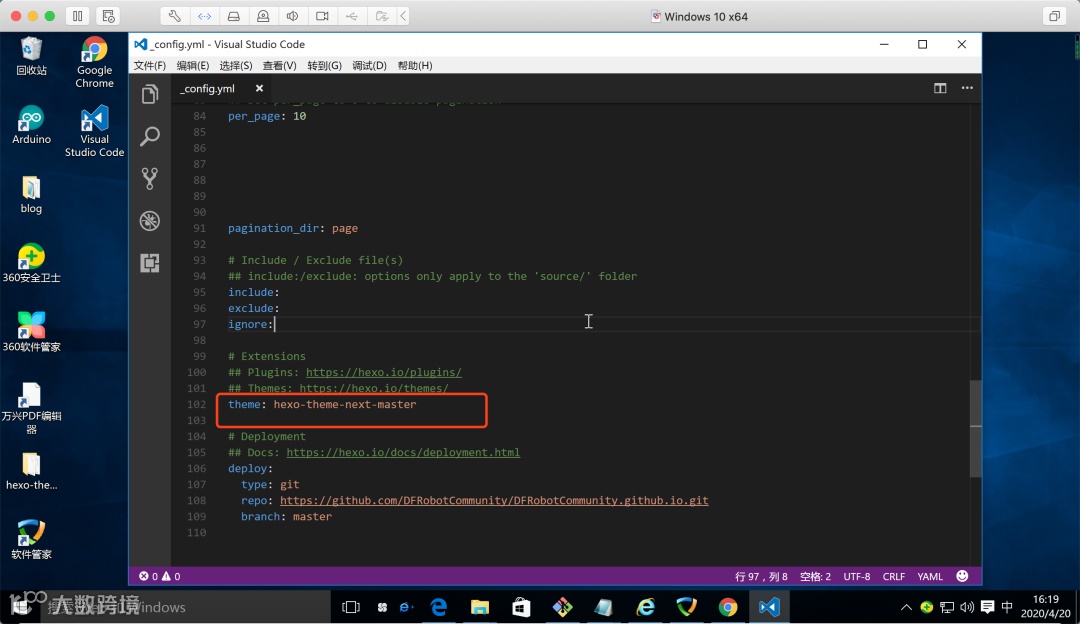Image resolution: width=1080 pixels, height=624 pixels.
Task: Click the network adapter arrows icon
Action: coord(205,16)
